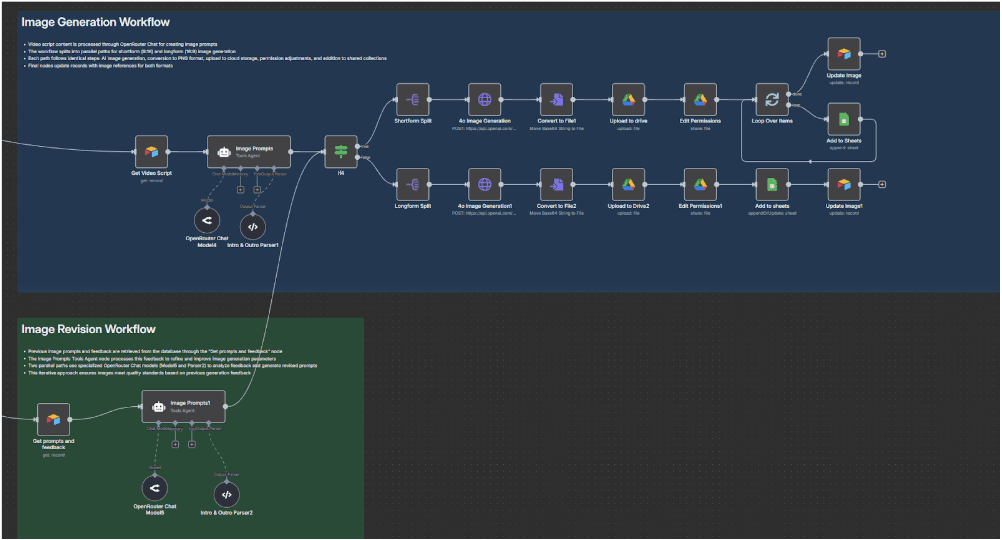
Task: Open the Upload to Drive2 node
Action: pos(628,184)
